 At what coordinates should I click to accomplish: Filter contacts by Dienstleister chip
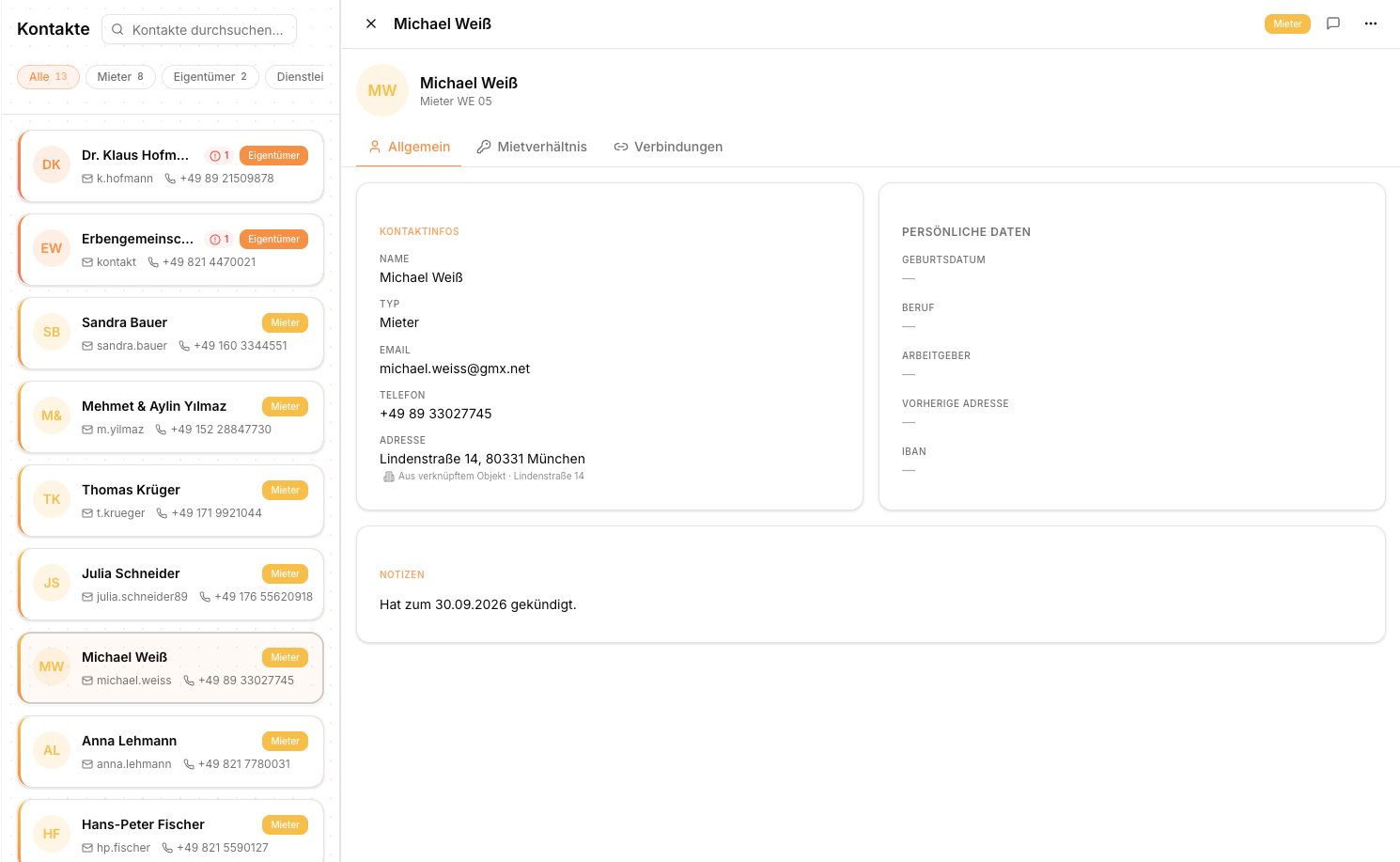pyautogui.click(x=297, y=77)
